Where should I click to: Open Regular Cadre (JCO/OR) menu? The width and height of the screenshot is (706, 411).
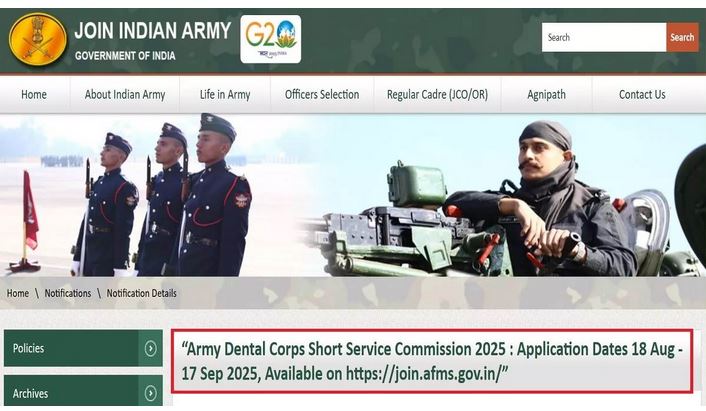pyautogui.click(x=438, y=95)
